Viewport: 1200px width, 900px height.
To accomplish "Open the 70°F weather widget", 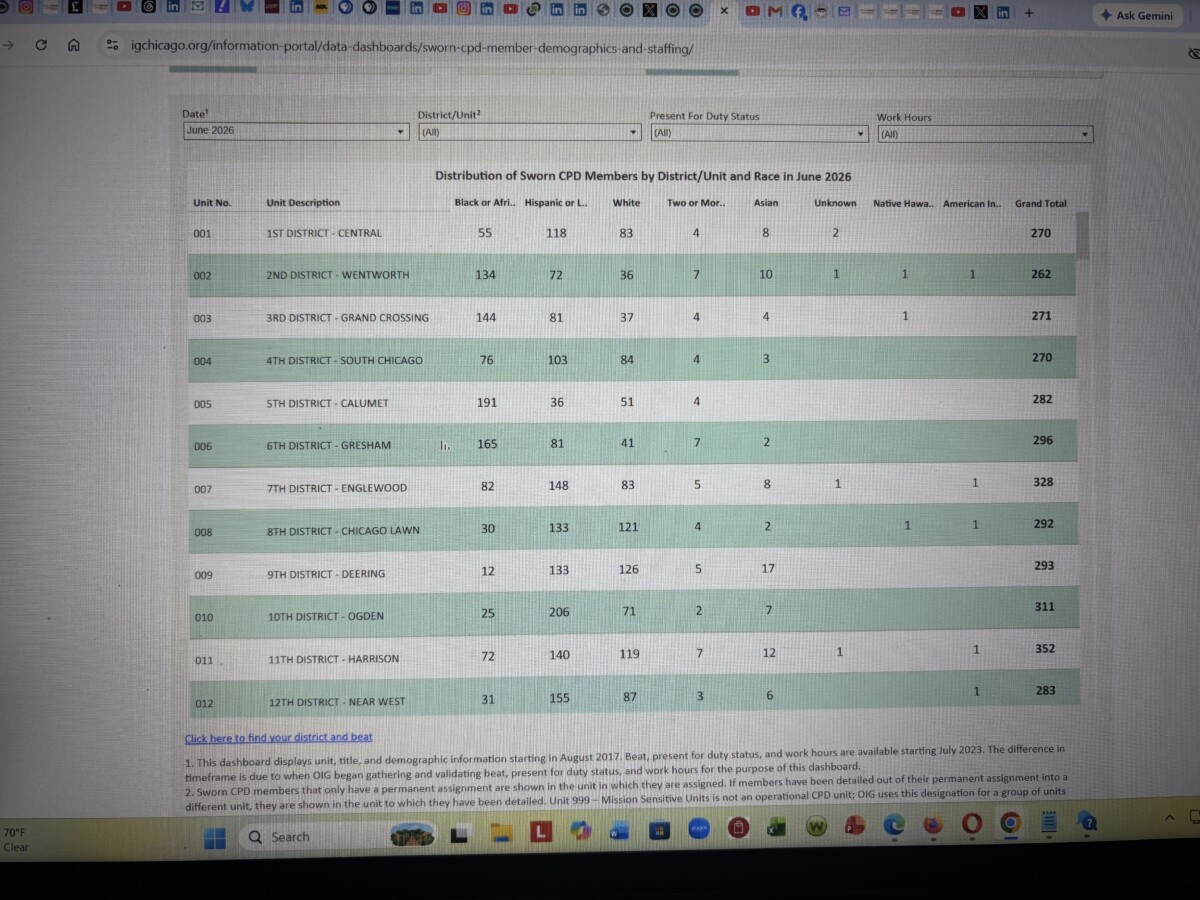I will 17,839.
